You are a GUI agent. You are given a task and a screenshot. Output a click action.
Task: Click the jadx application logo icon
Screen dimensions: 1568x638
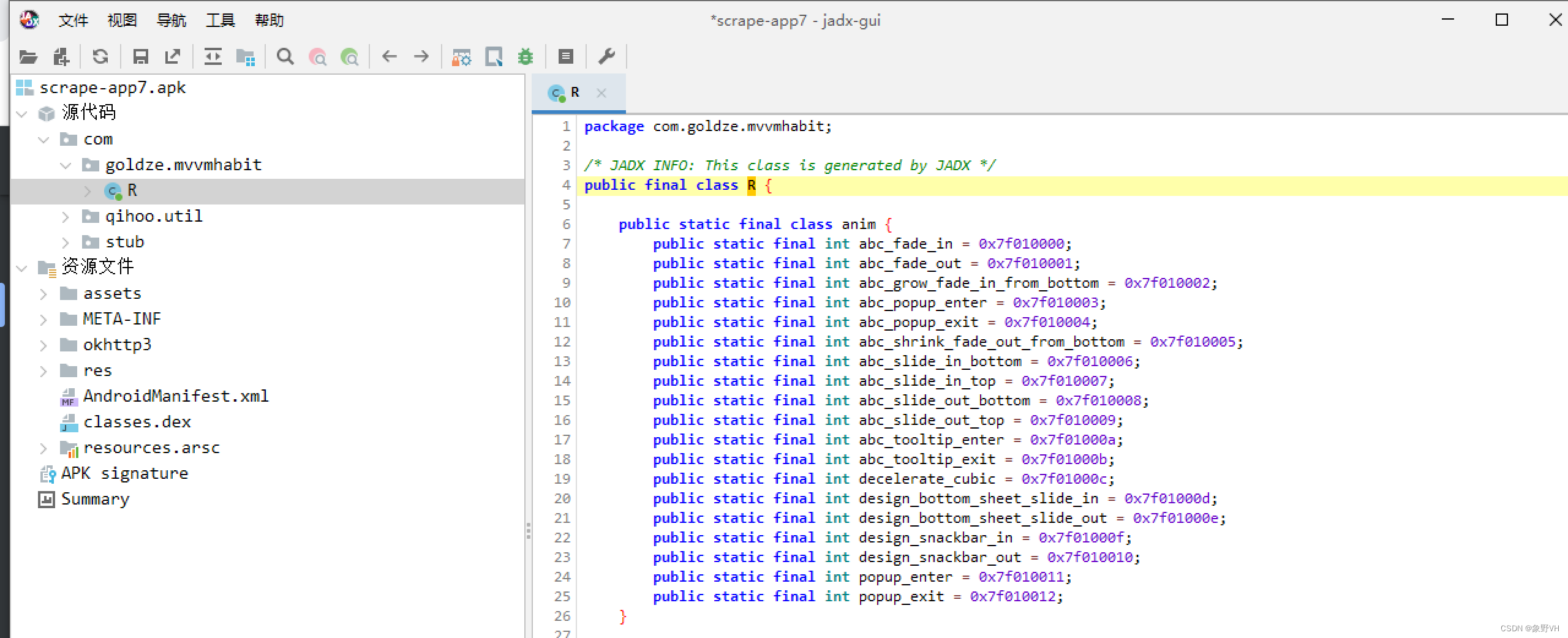coord(29,20)
